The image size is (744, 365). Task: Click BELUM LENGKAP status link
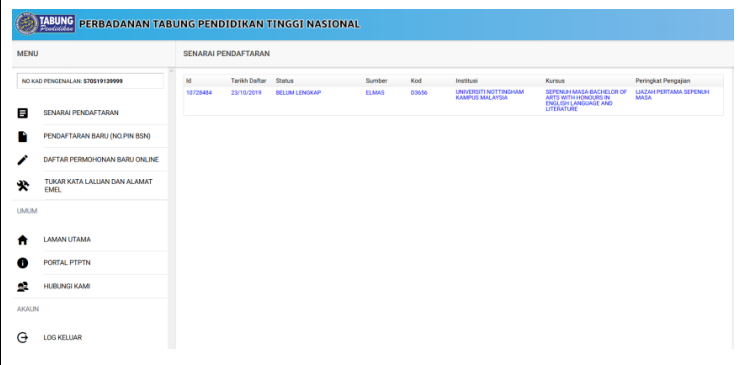tap(298, 93)
